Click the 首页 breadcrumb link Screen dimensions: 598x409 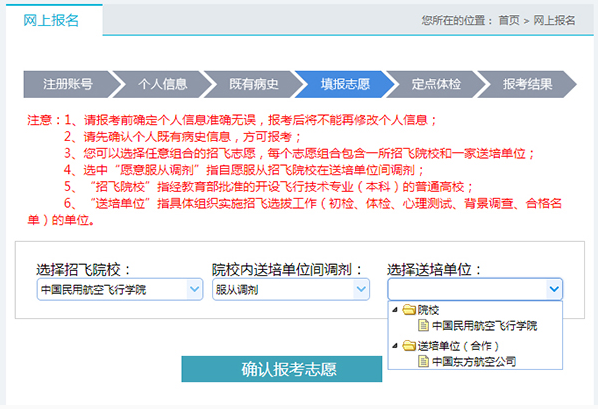pyautogui.click(x=509, y=20)
